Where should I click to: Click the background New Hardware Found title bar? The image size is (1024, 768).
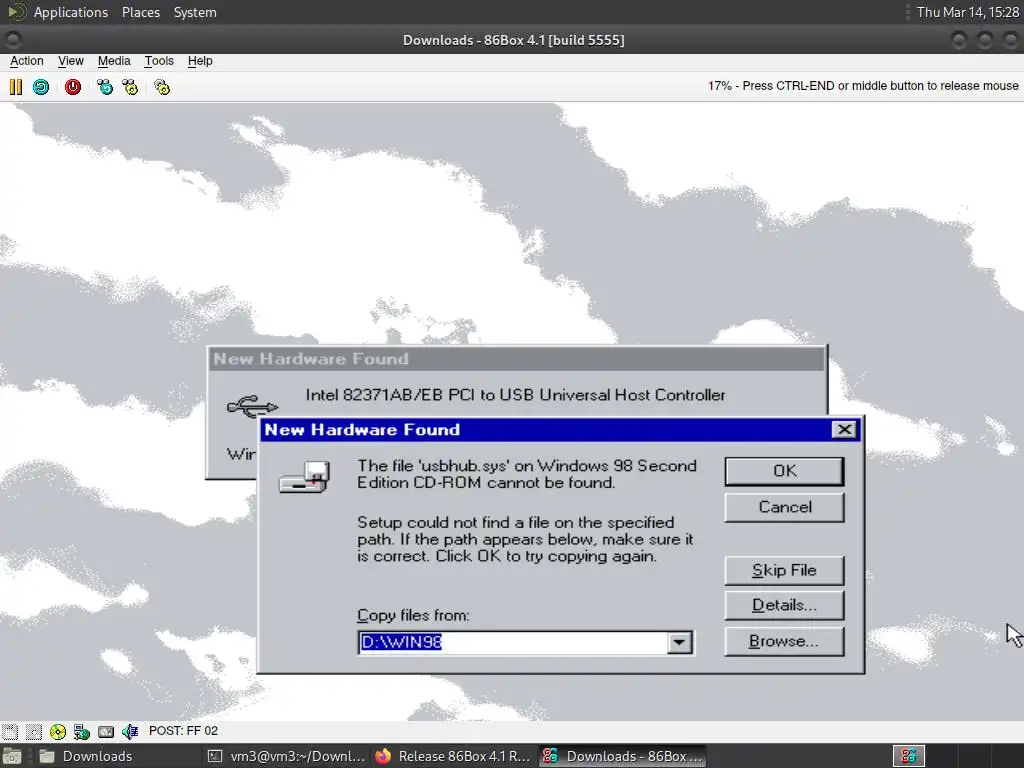pyautogui.click(x=516, y=359)
